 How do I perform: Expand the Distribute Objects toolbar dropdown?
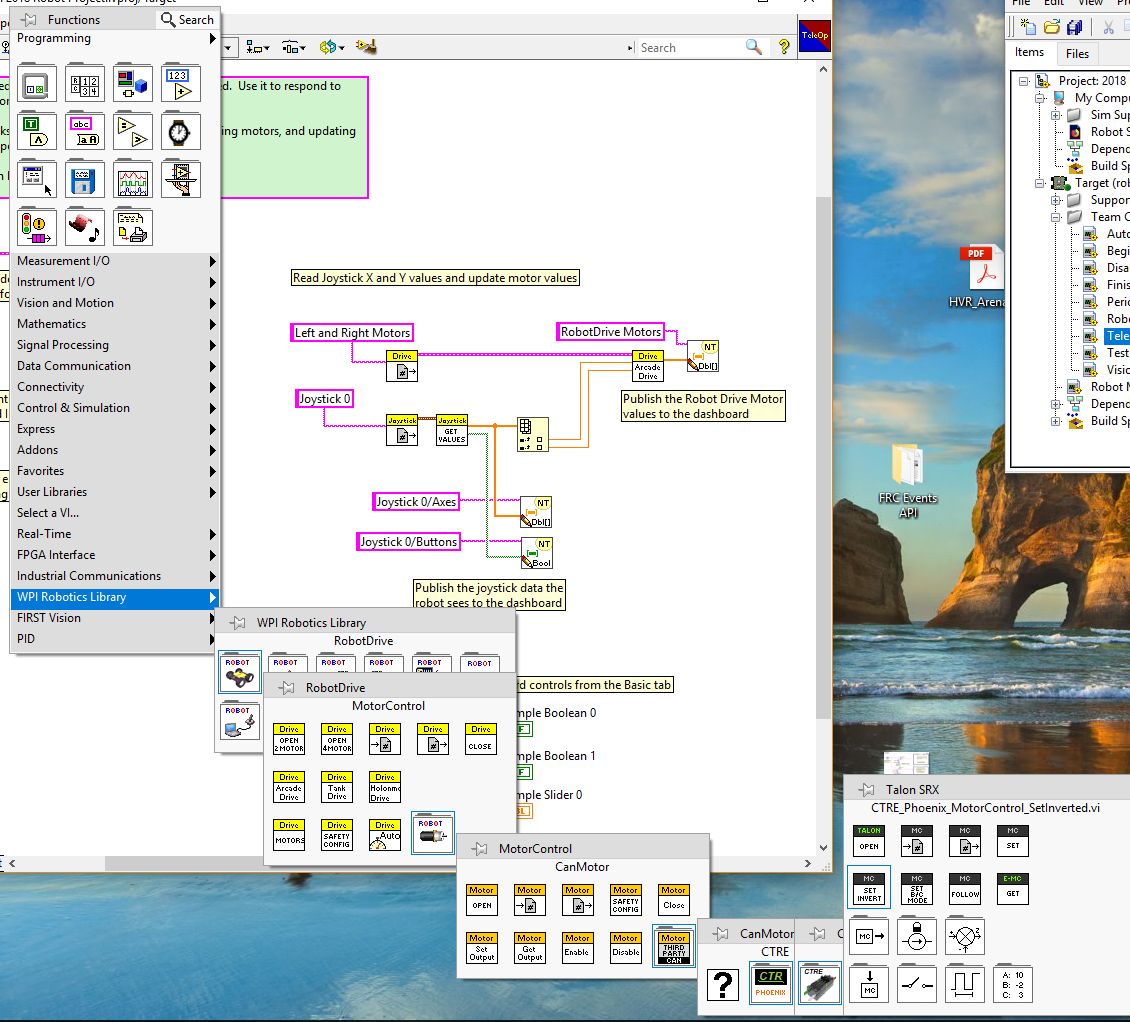294,48
